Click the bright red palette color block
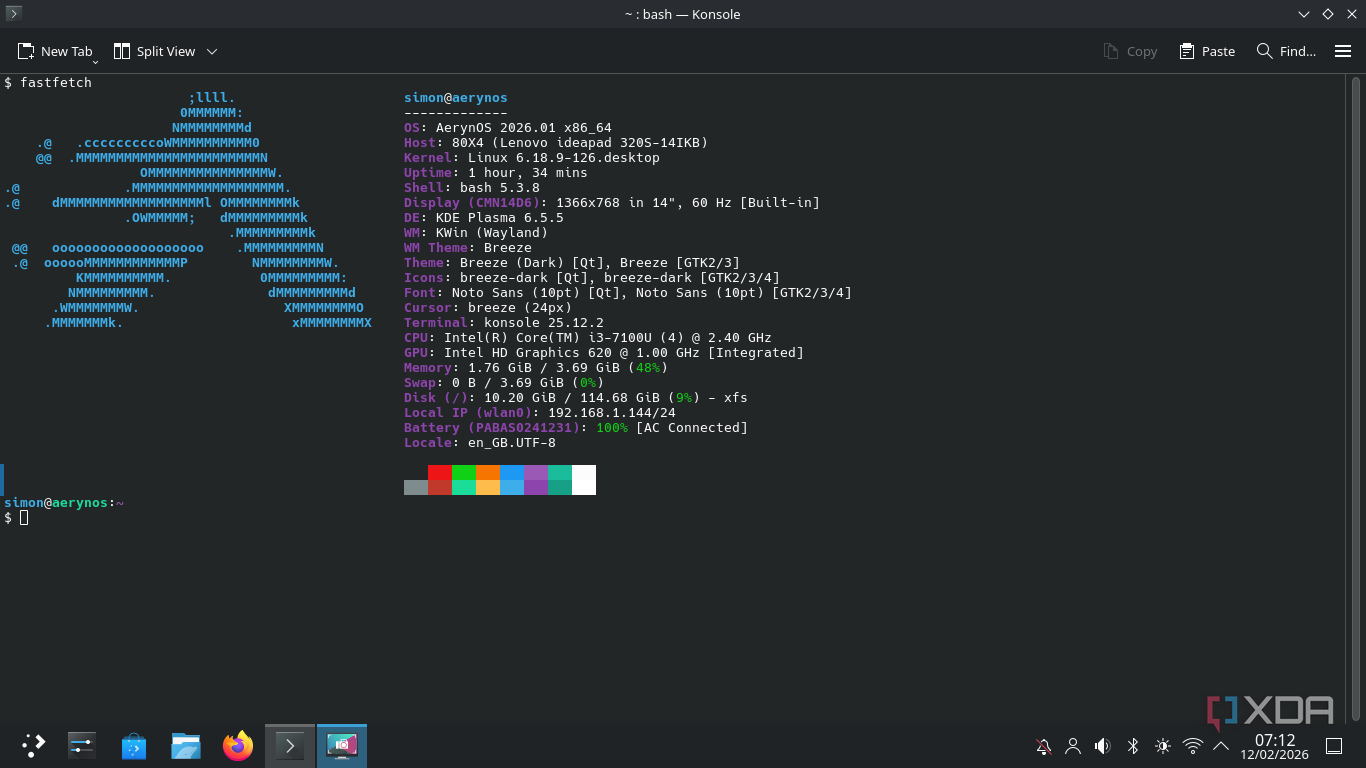This screenshot has height=768, width=1366. [x=439, y=472]
